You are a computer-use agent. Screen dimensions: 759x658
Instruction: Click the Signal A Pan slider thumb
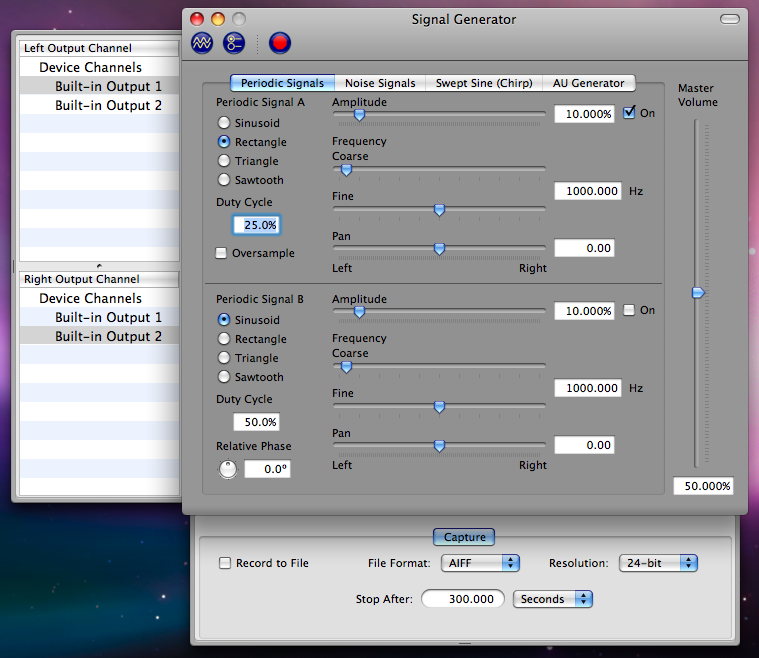coord(440,249)
